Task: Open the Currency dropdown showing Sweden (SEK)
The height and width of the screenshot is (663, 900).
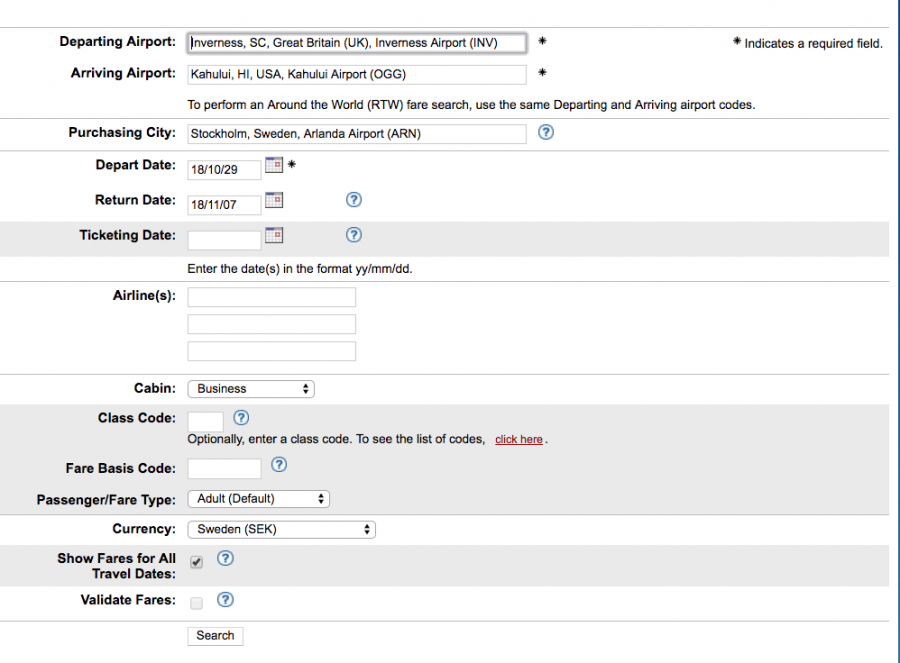Action: 281,529
